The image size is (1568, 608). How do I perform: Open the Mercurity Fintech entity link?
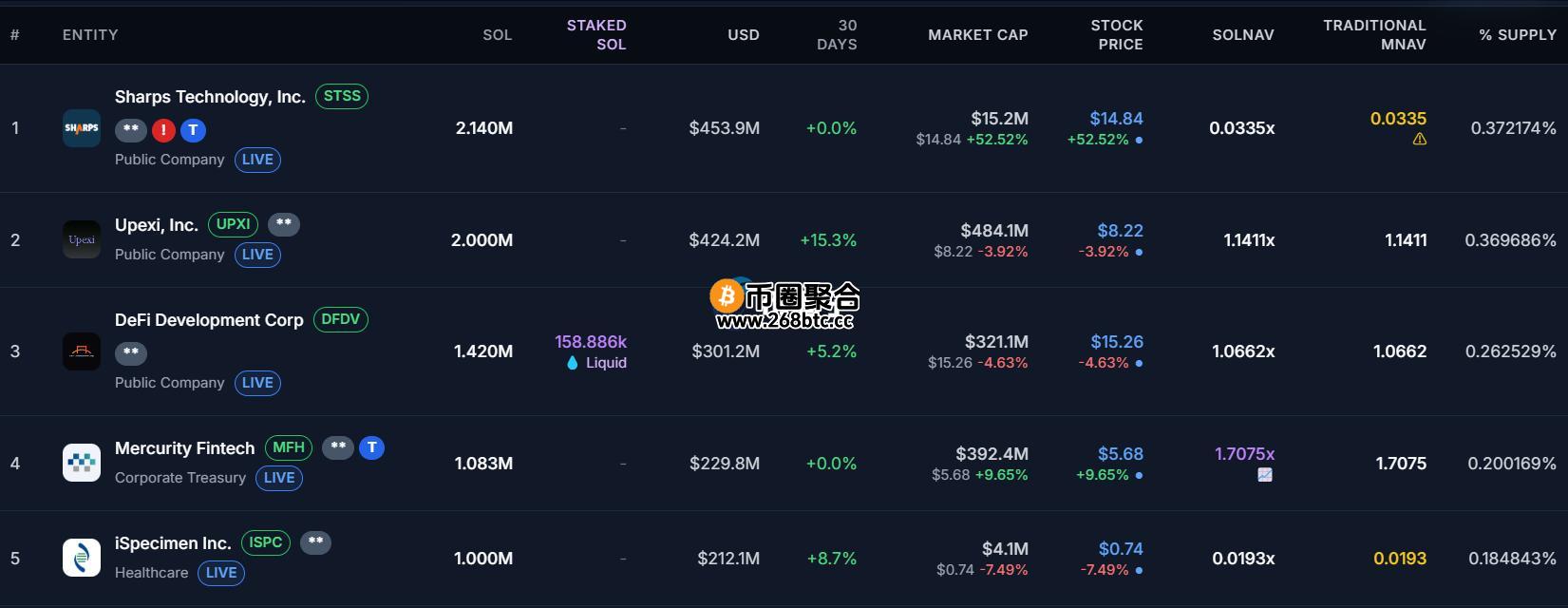(185, 448)
